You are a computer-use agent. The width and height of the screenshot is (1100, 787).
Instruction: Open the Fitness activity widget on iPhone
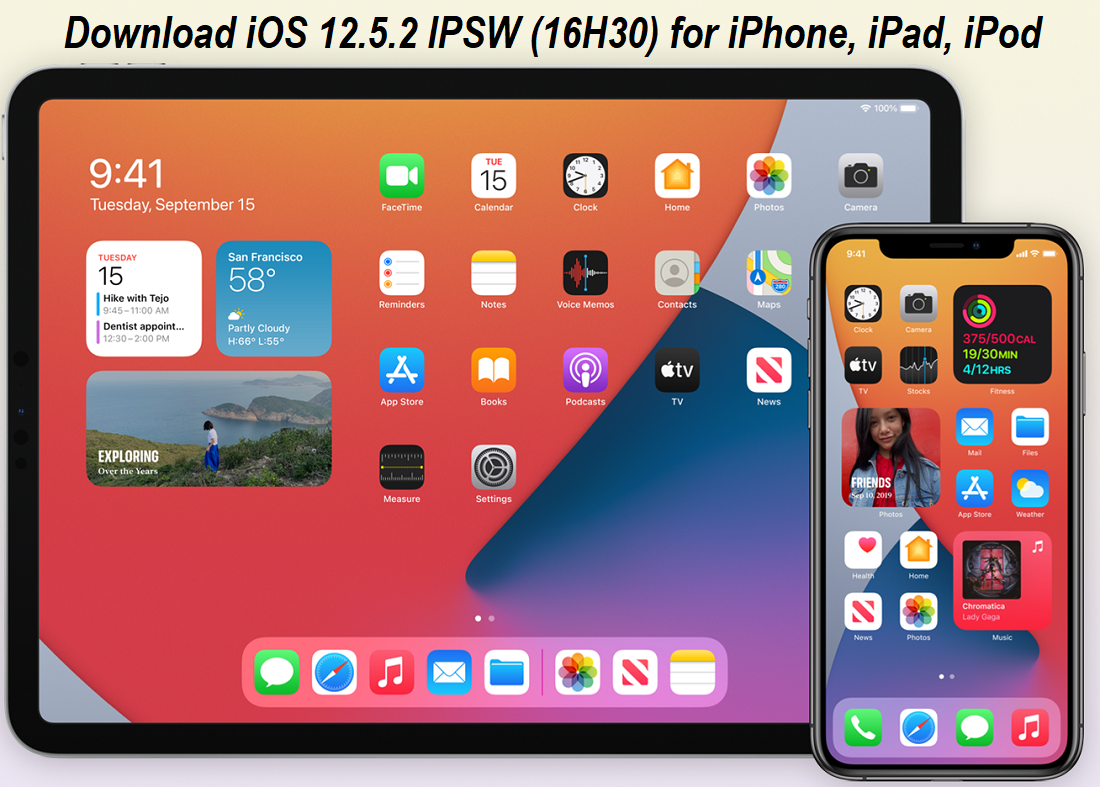pyautogui.click(x=1002, y=335)
